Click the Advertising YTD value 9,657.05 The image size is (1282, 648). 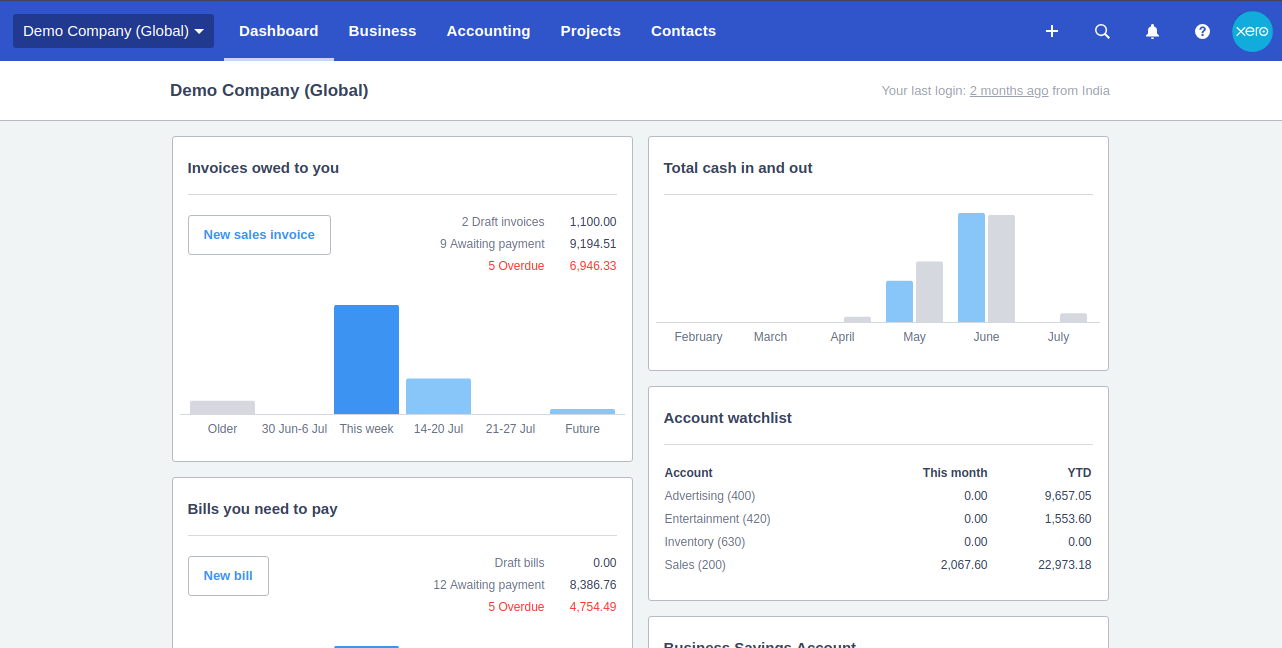pos(1068,496)
